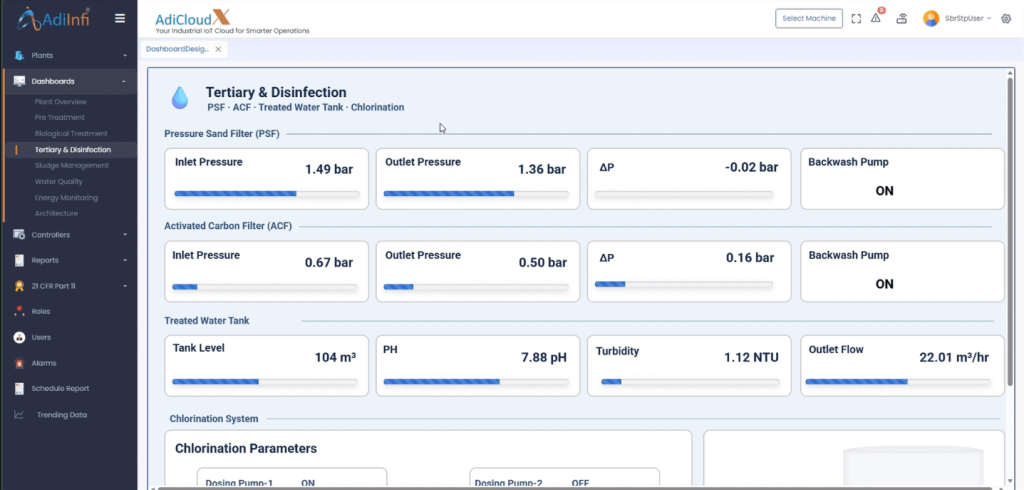Click the ACF Backwash Pump ON status
This screenshot has height=490, width=1024.
884,284
